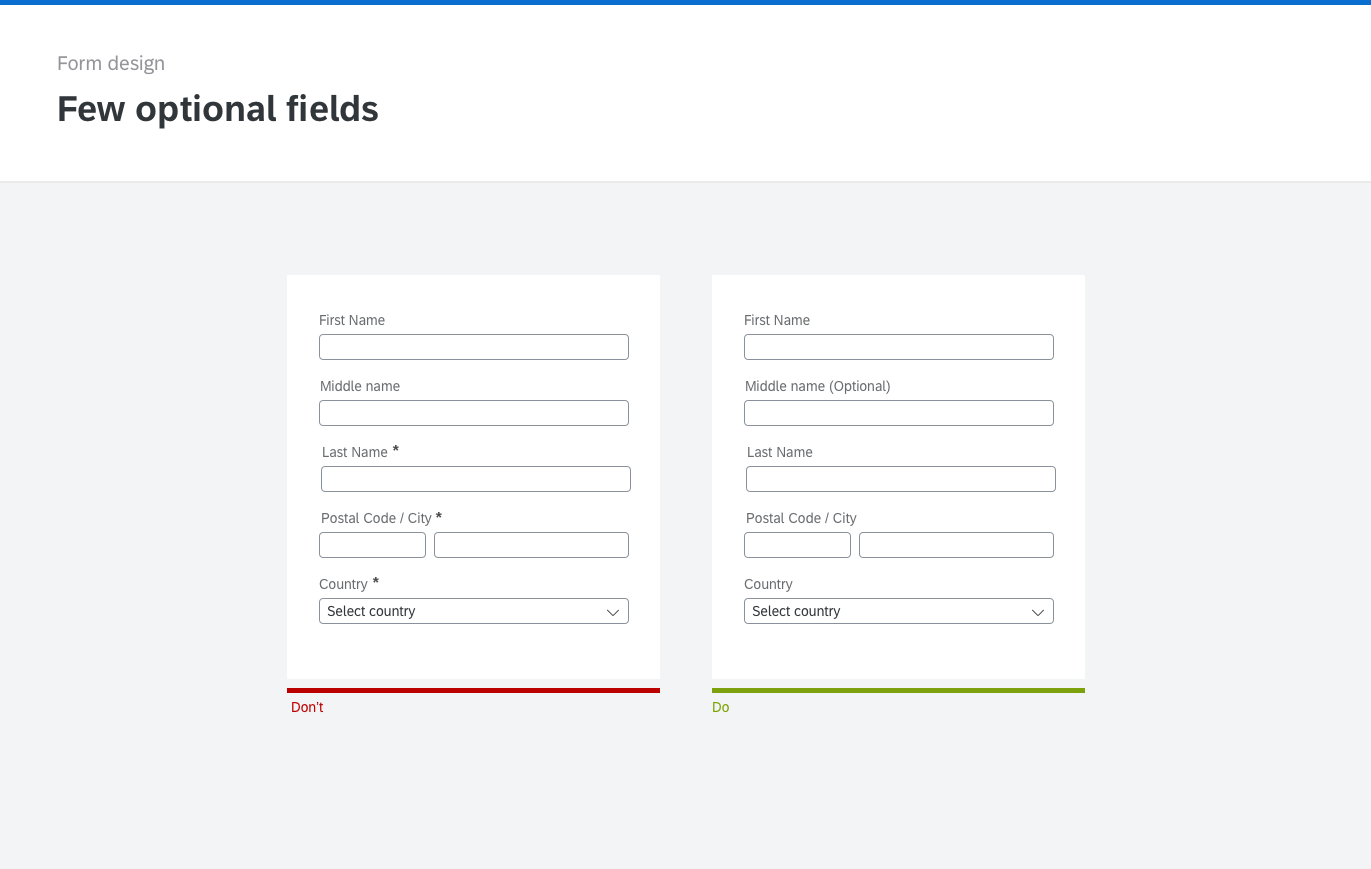Expand the Select country combo box on the left
This screenshot has width=1371, height=869.
click(x=473, y=611)
